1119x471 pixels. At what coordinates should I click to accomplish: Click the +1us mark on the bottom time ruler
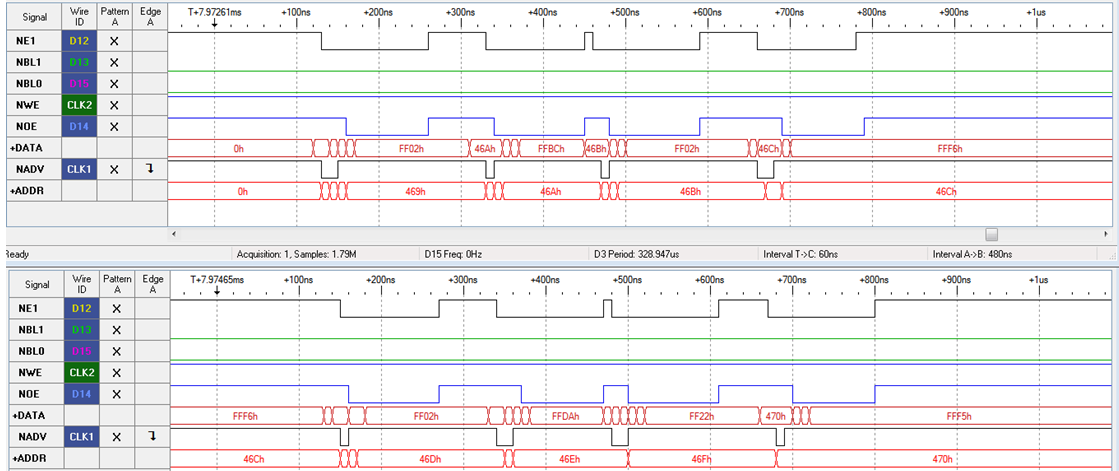click(x=1037, y=279)
